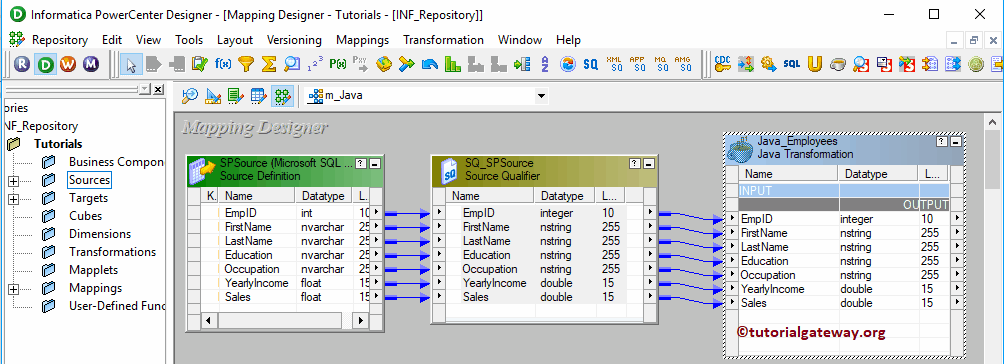Switch to Source Analyzer tool icon
The image size is (1004, 364).
tap(190, 96)
